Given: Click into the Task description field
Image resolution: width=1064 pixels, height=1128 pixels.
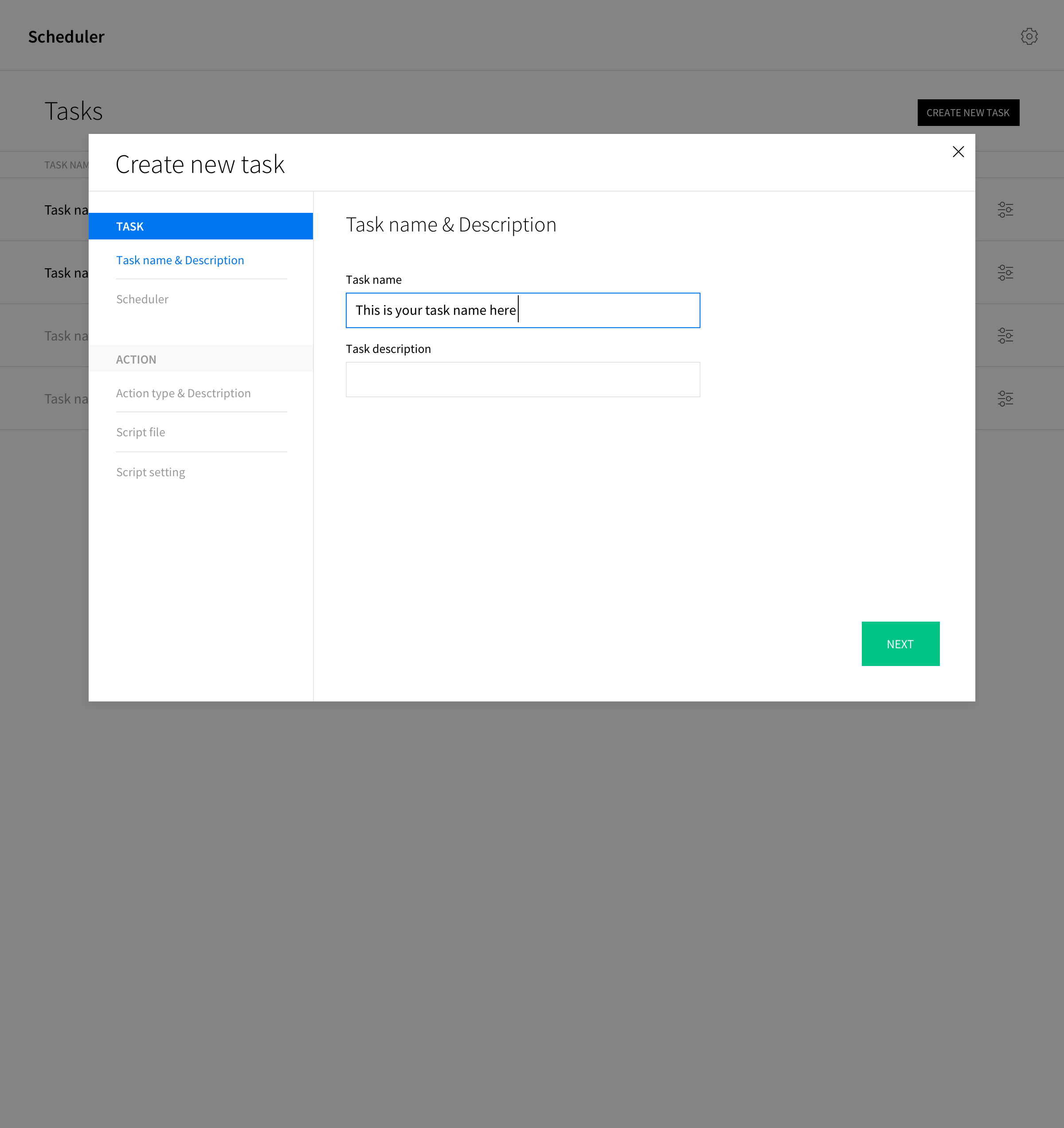Looking at the screenshot, I should tap(522, 380).
